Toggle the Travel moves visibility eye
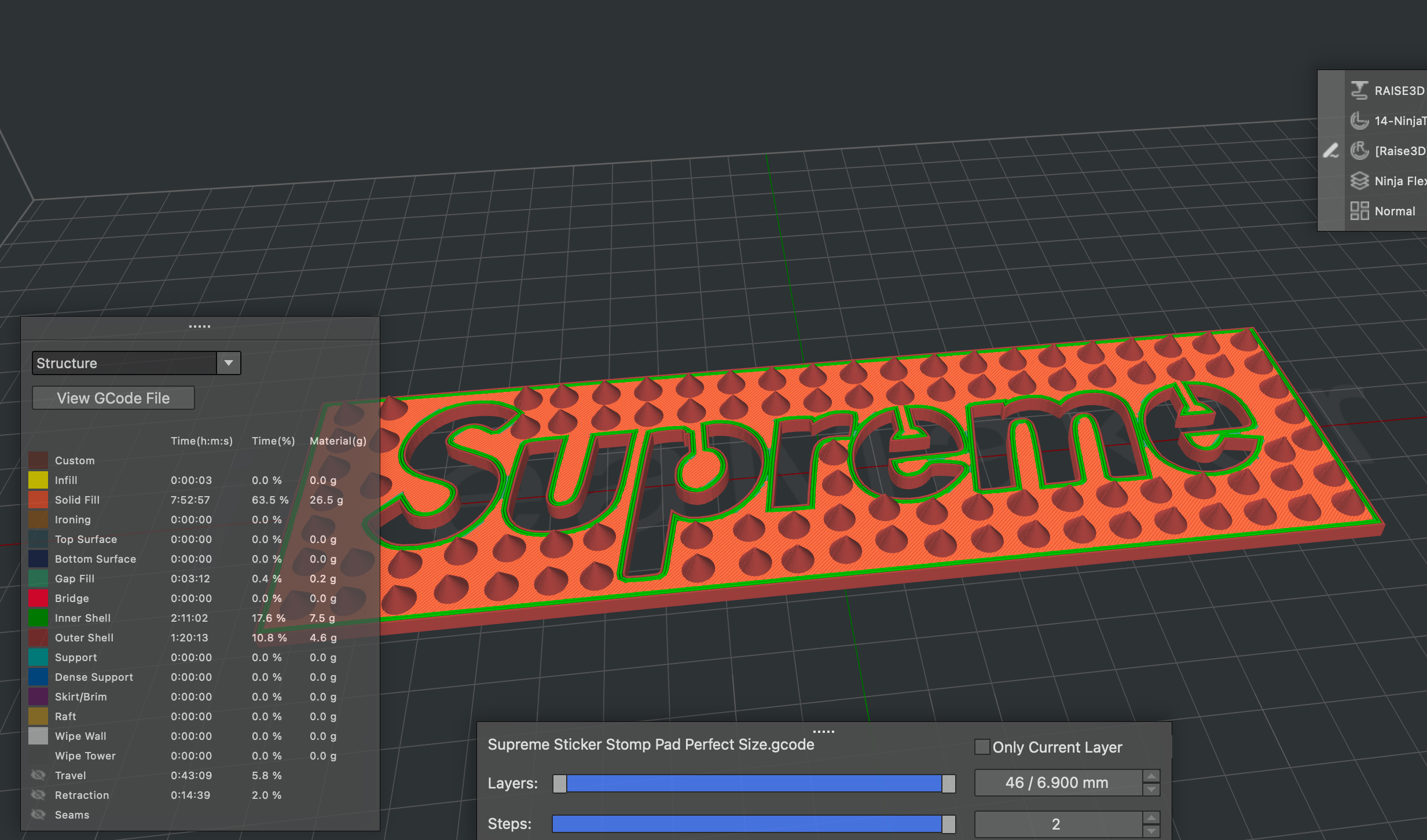The width and height of the screenshot is (1427, 840). click(x=38, y=775)
